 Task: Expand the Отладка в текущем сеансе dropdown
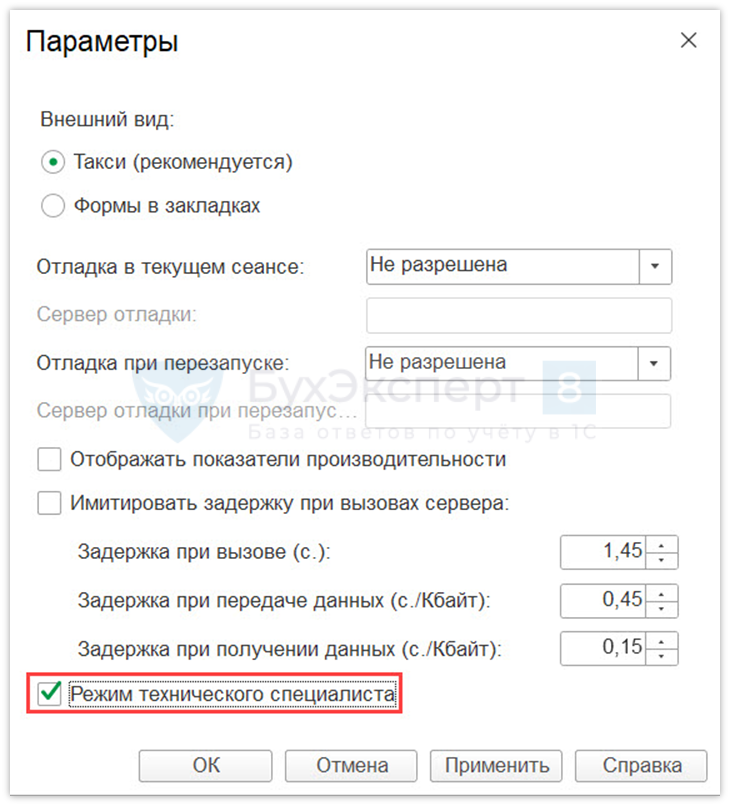tap(655, 267)
